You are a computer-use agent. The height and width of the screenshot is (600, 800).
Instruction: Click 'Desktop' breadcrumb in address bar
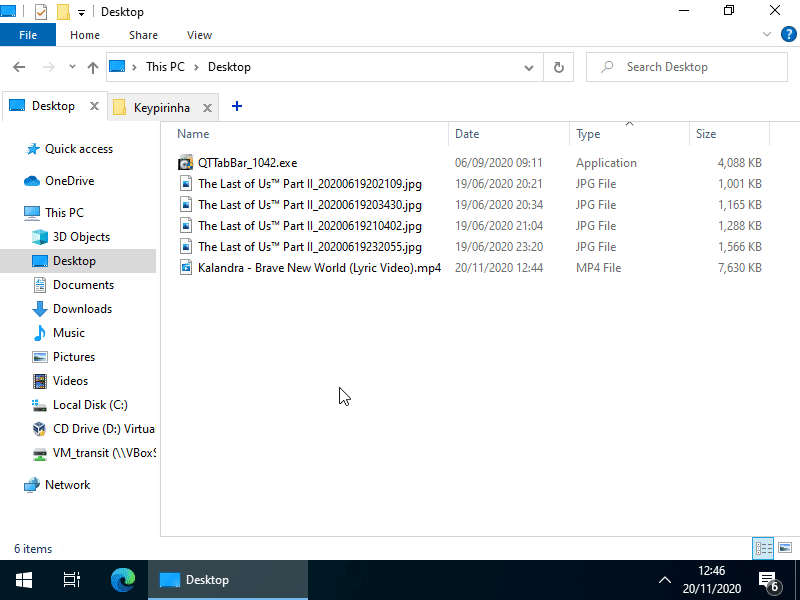(x=229, y=67)
